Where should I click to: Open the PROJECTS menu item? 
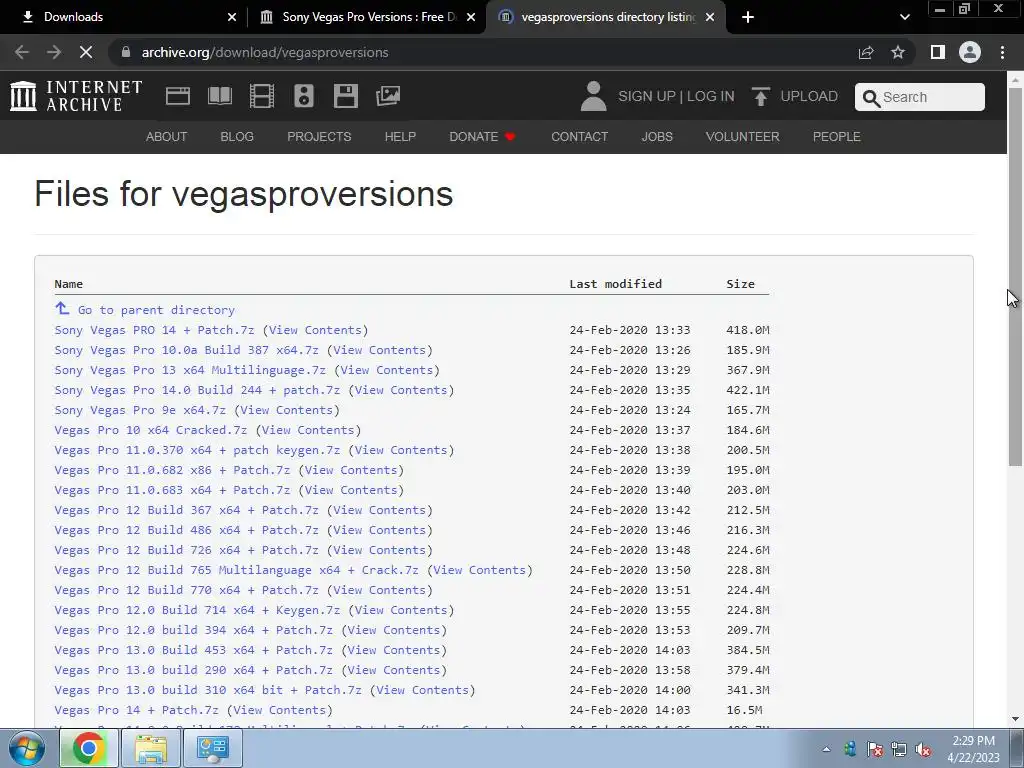pyautogui.click(x=319, y=136)
